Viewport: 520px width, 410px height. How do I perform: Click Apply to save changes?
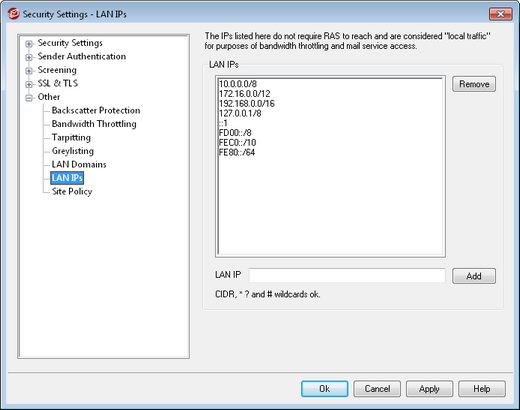[x=429, y=389]
